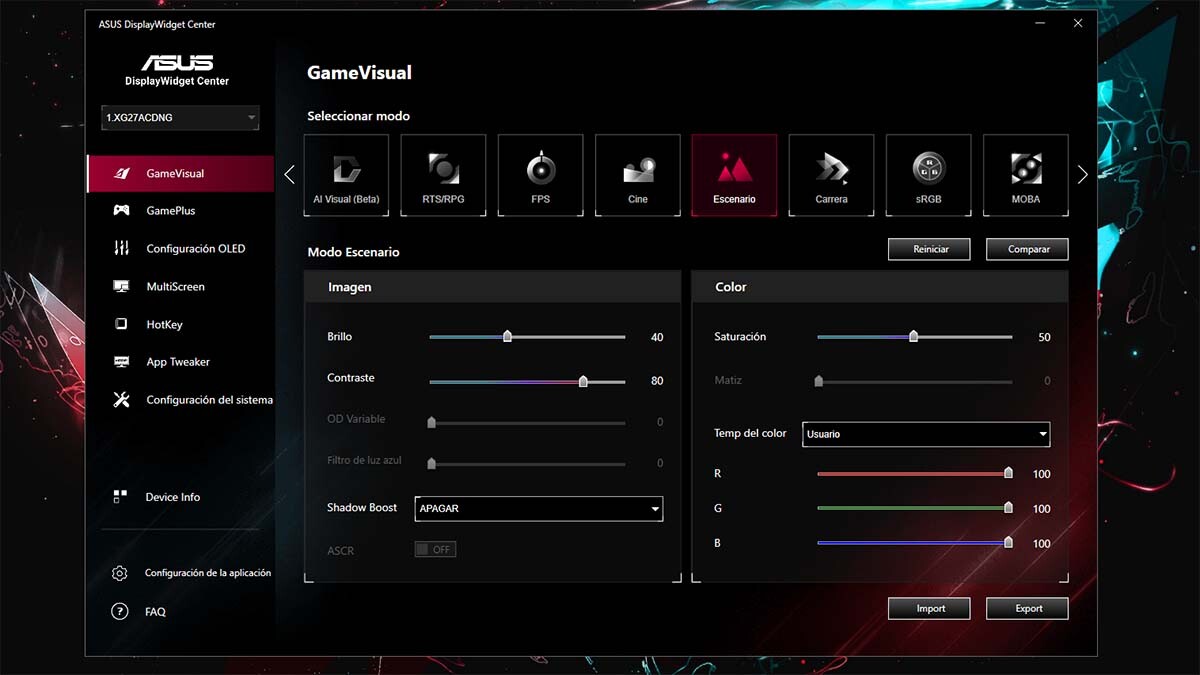The height and width of the screenshot is (675, 1200).
Task: Click the Contraste value 80
Action: tap(657, 381)
